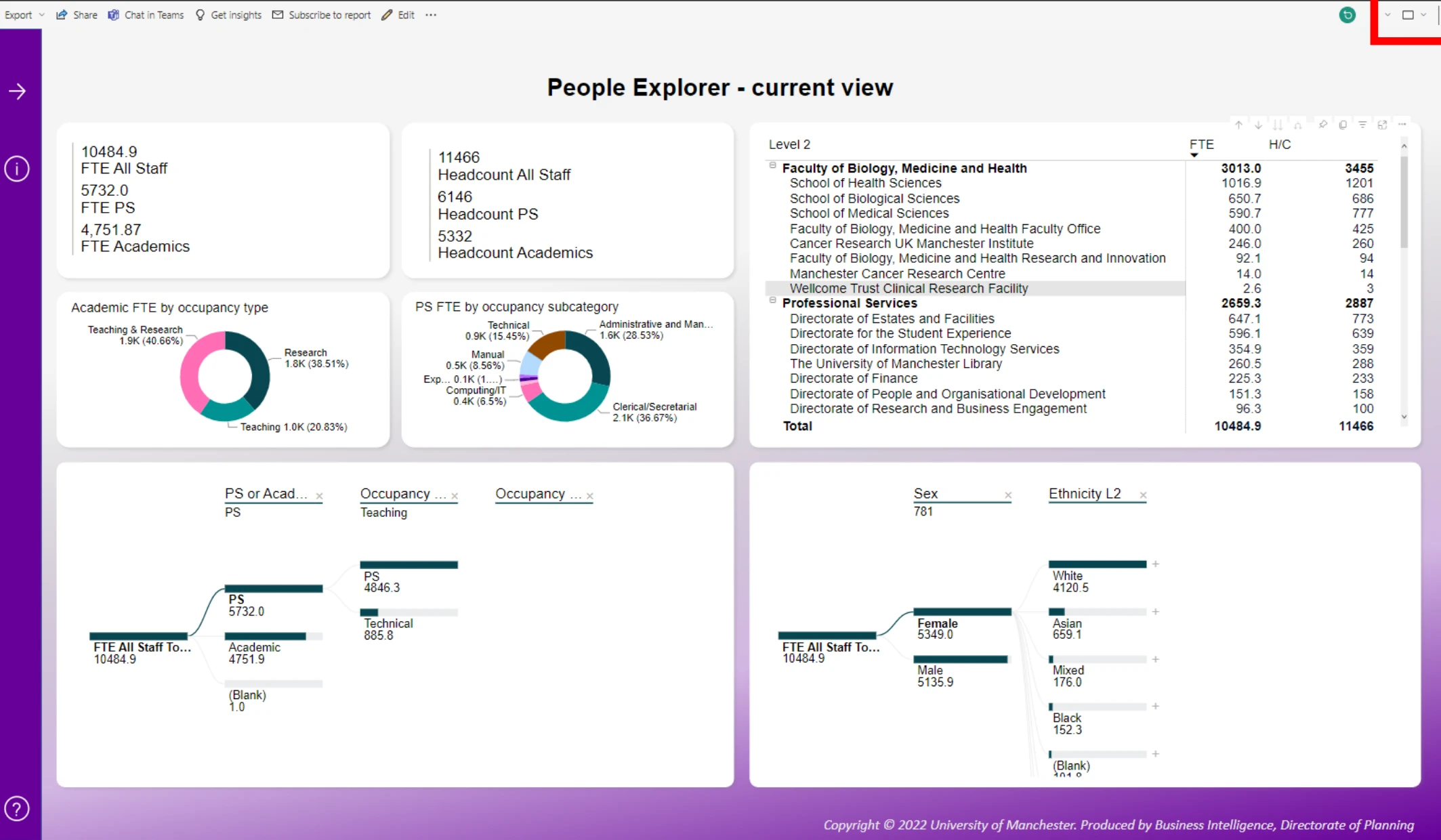This screenshot has width=1441, height=840.
Task: Expand the left navigation pane arrow
Action: click(x=17, y=90)
